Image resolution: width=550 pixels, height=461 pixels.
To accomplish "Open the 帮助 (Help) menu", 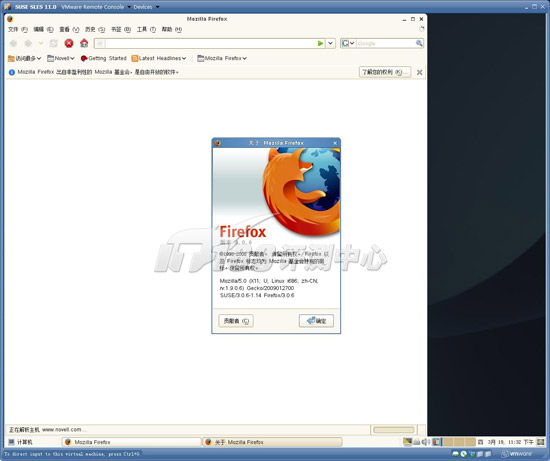I will pos(172,29).
